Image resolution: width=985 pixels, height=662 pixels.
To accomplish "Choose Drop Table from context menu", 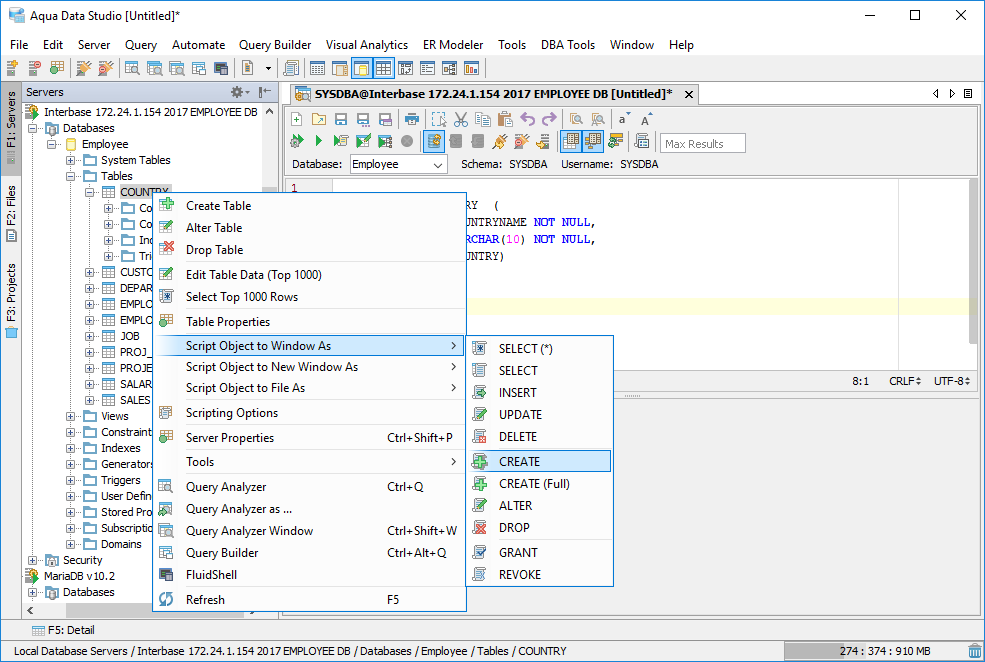I will (309, 250).
